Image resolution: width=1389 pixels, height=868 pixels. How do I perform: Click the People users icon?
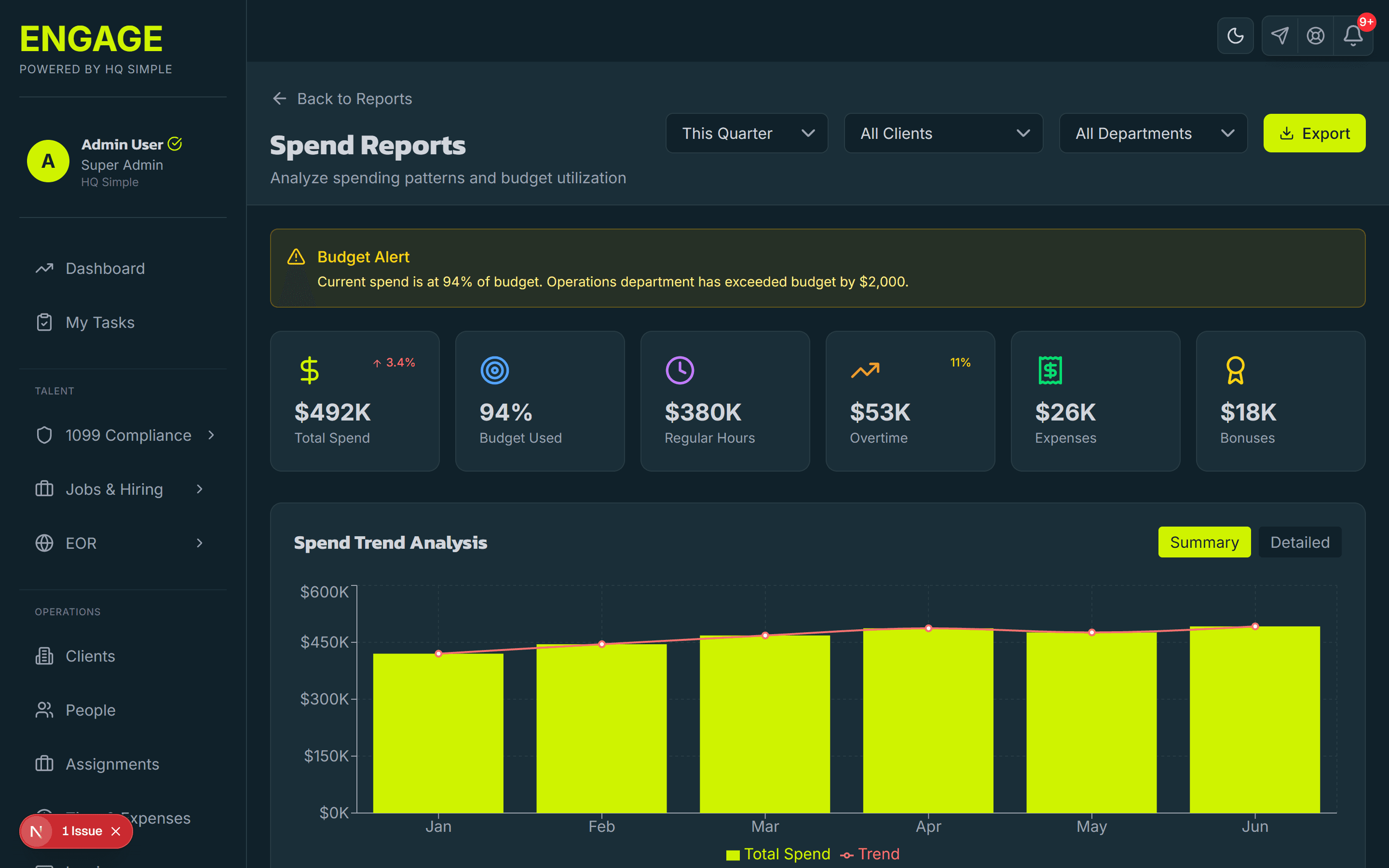(x=44, y=710)
